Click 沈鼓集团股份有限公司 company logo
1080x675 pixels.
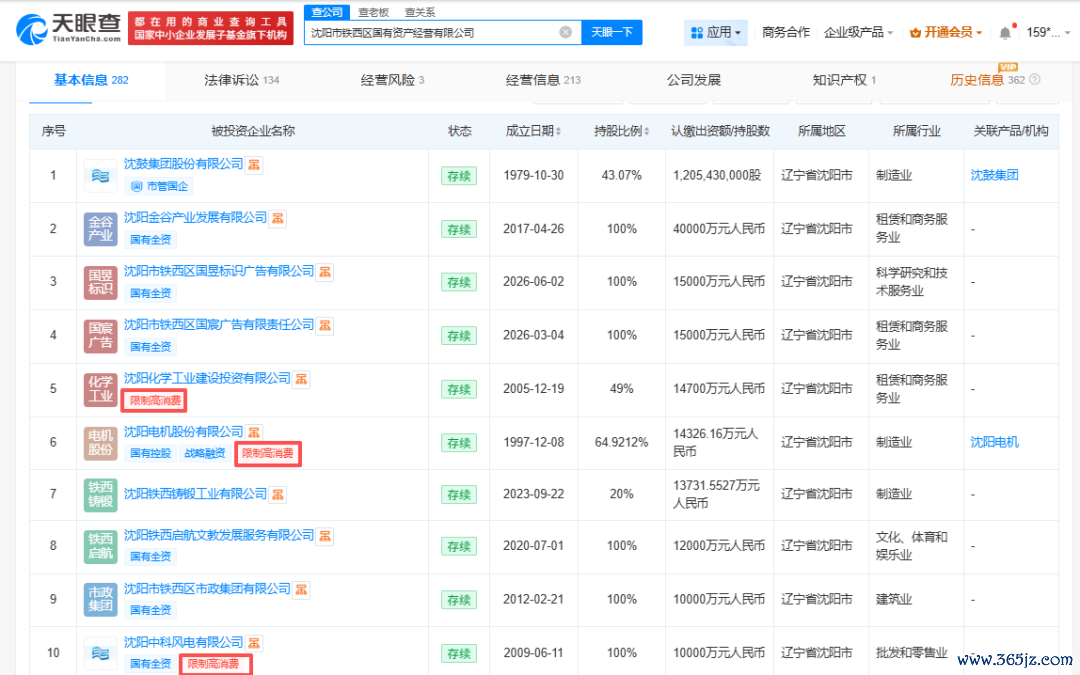[101, 176]
